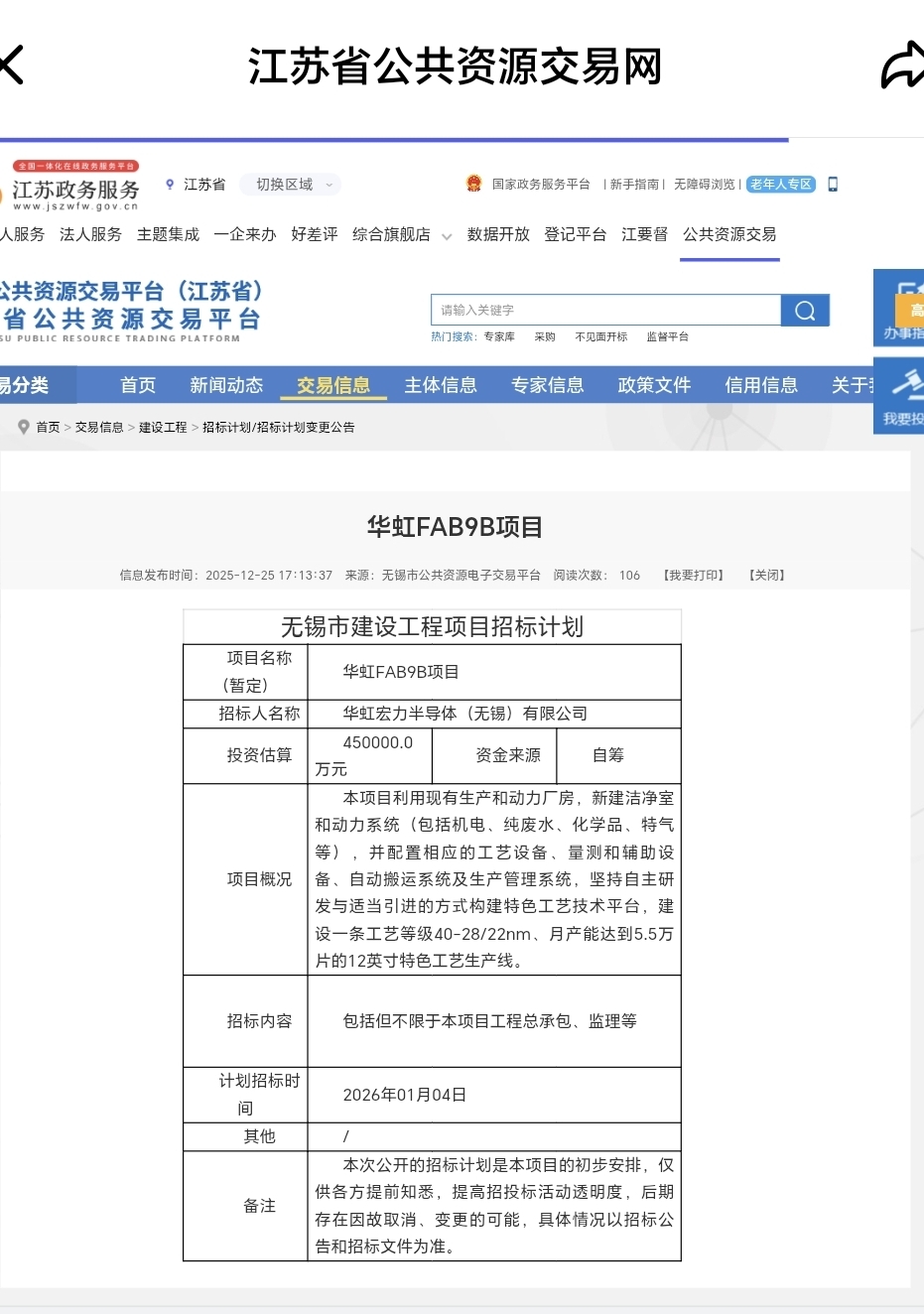
Task: Click the national emblem icon by 国家政务服务平台
Action: coord(473,184)
